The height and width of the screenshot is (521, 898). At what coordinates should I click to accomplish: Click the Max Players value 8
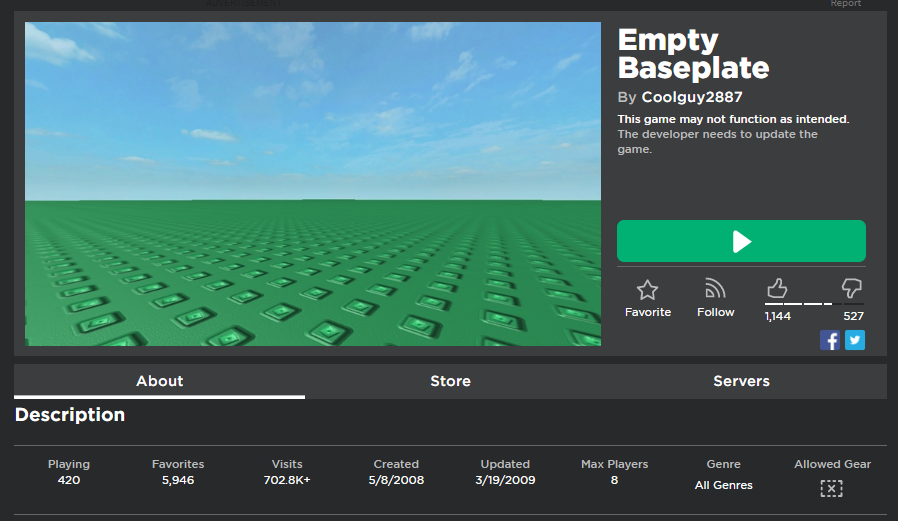(614, 480)
